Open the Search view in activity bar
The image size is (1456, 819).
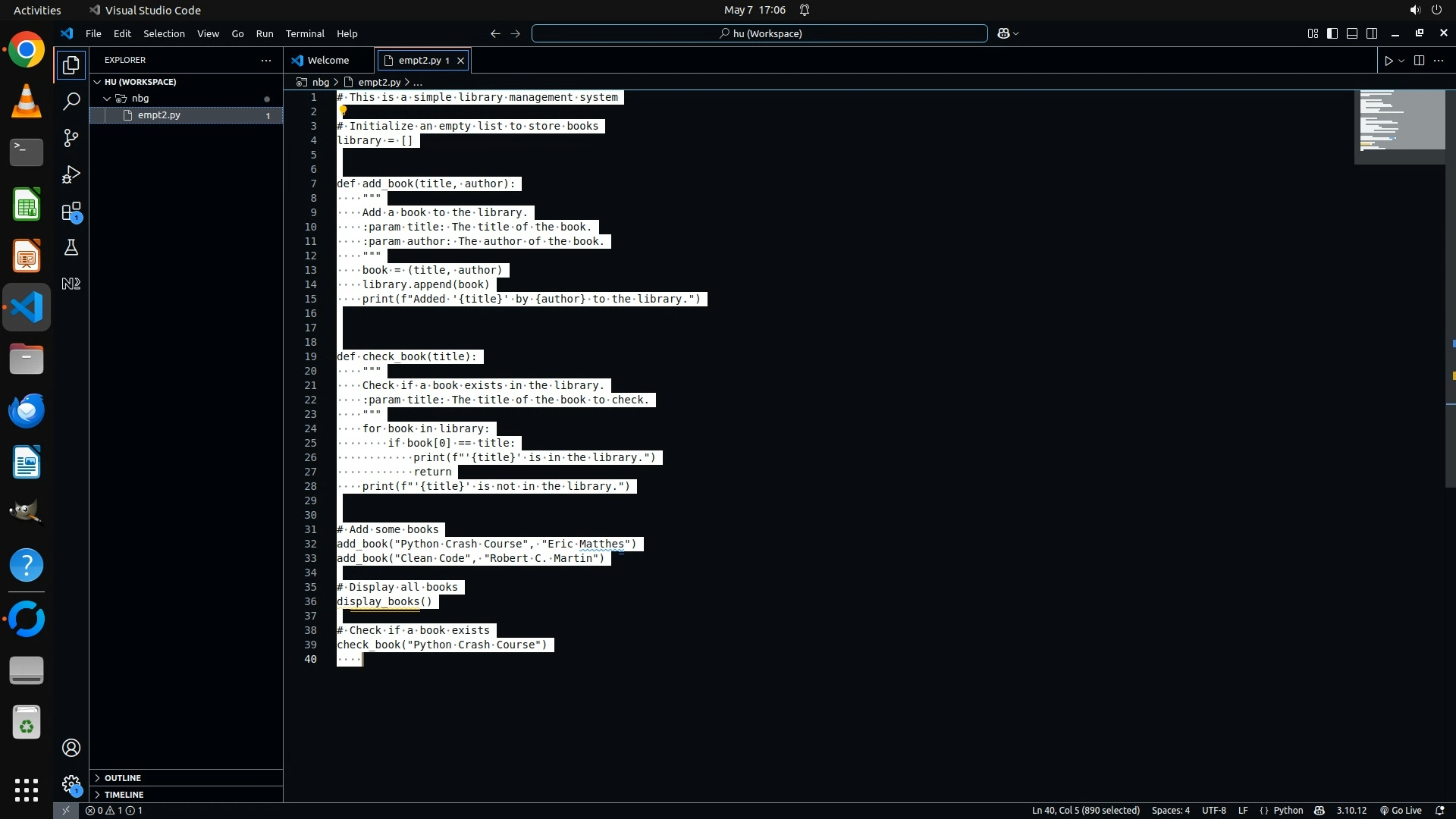[x=71, y=102]
